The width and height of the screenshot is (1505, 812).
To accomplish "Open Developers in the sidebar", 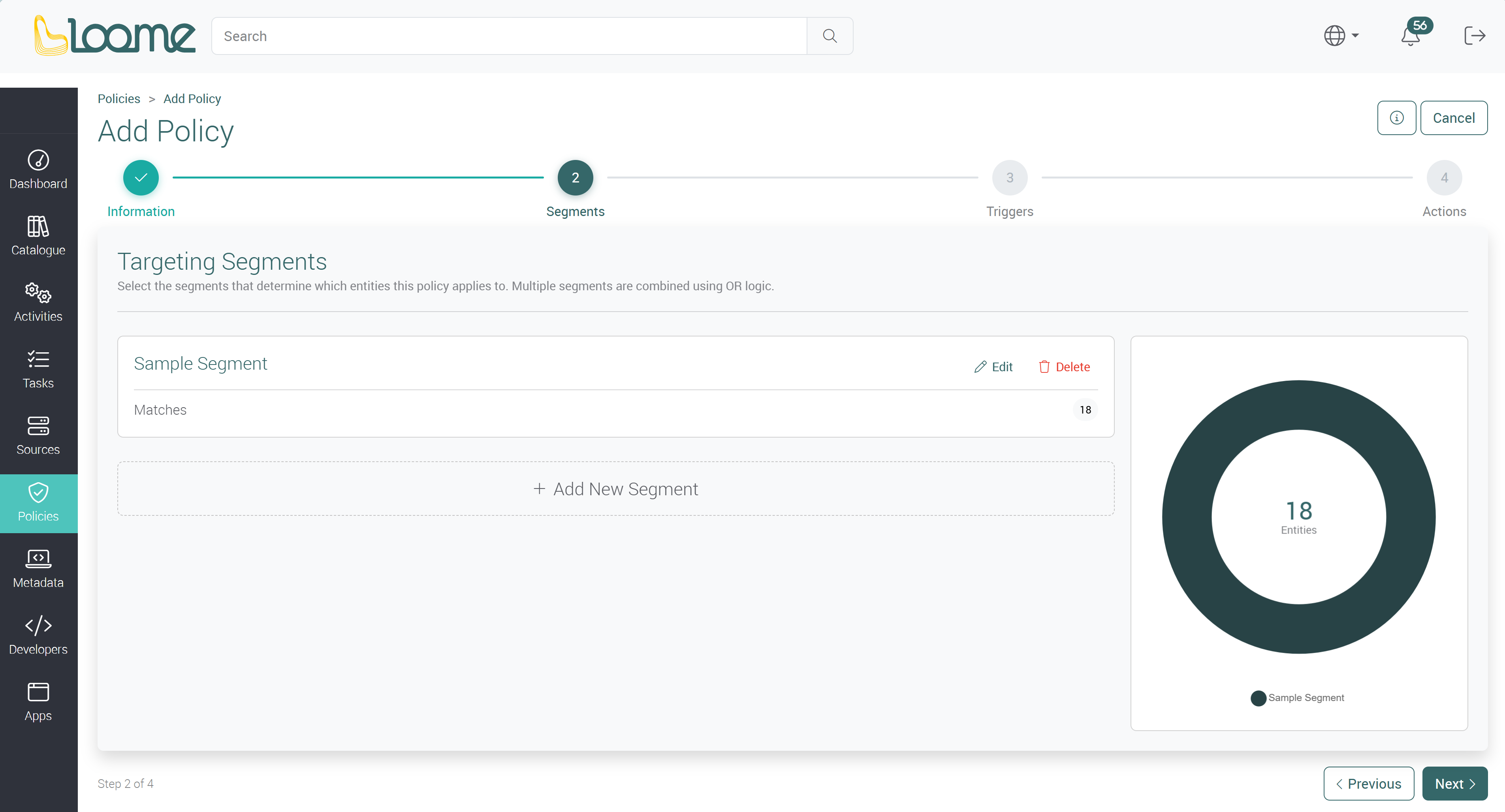I will pyautogui.click(x=39, y=635).
